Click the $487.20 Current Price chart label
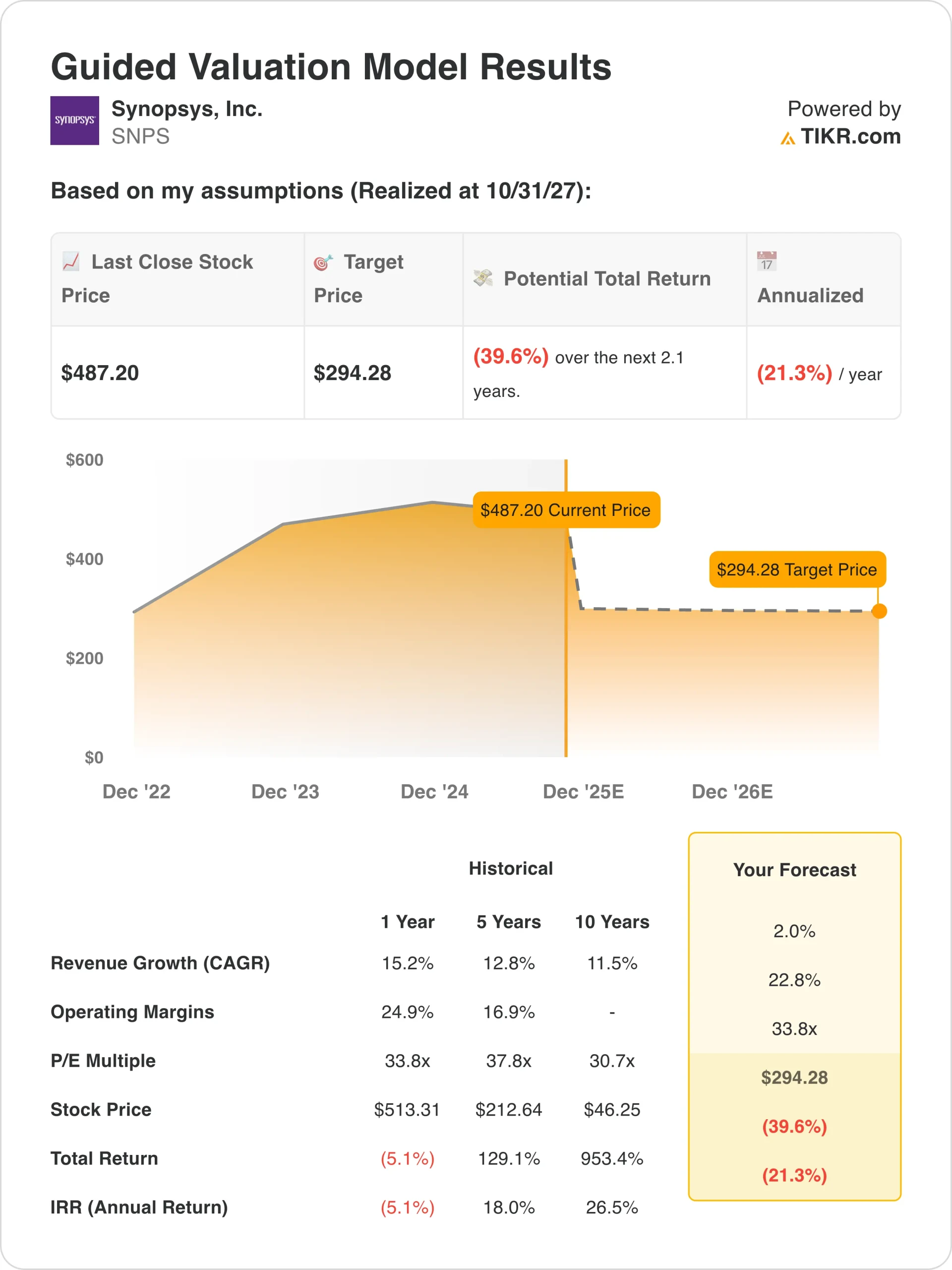This screenshot has height=1270, width=952. click(x=566, y=510)
